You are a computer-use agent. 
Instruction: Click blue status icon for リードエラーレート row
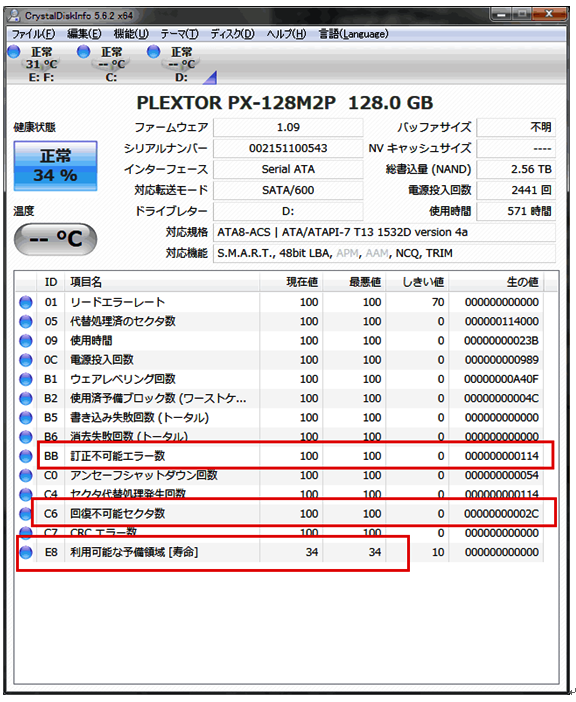pos(26,302)
